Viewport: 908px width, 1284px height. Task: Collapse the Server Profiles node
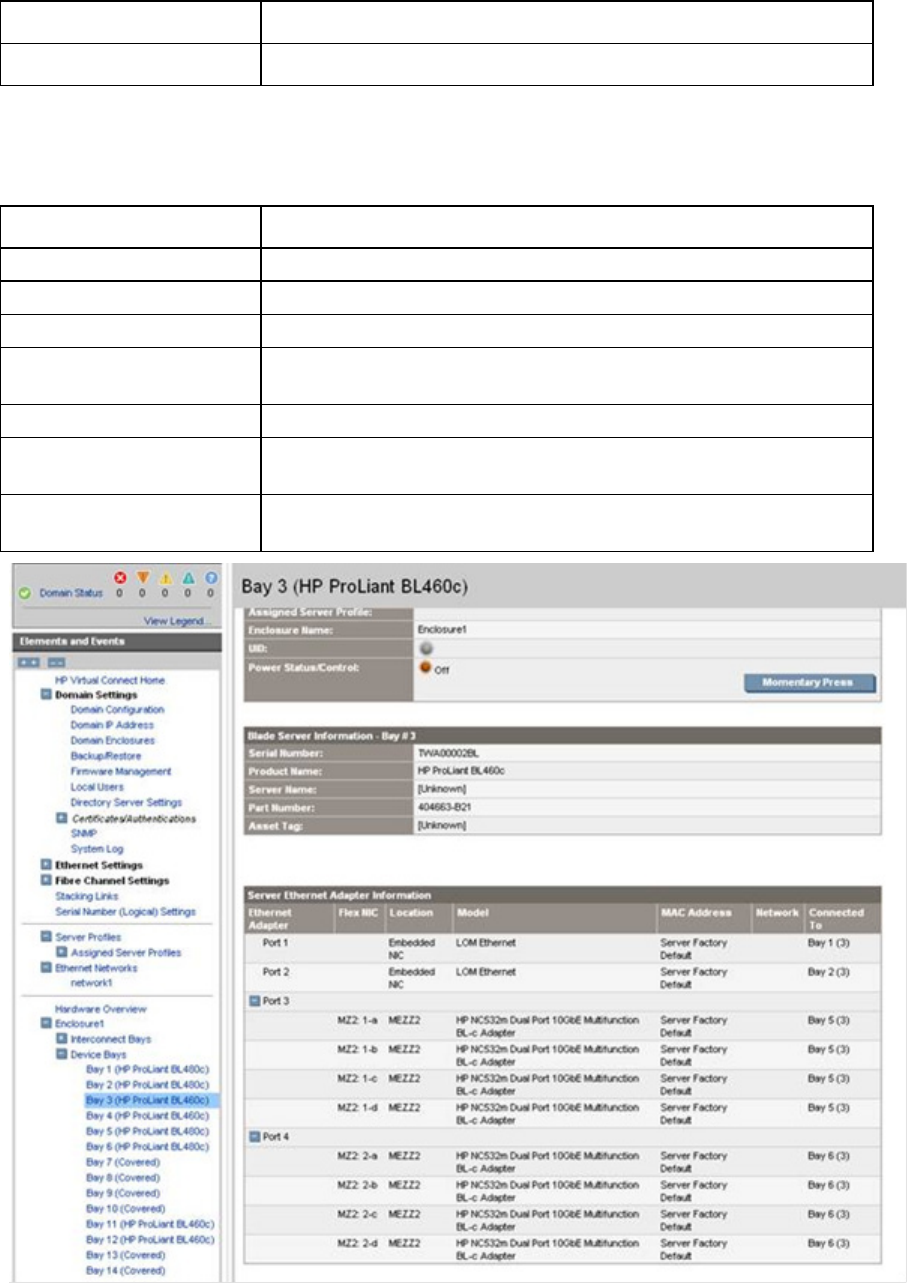[46, 937]
